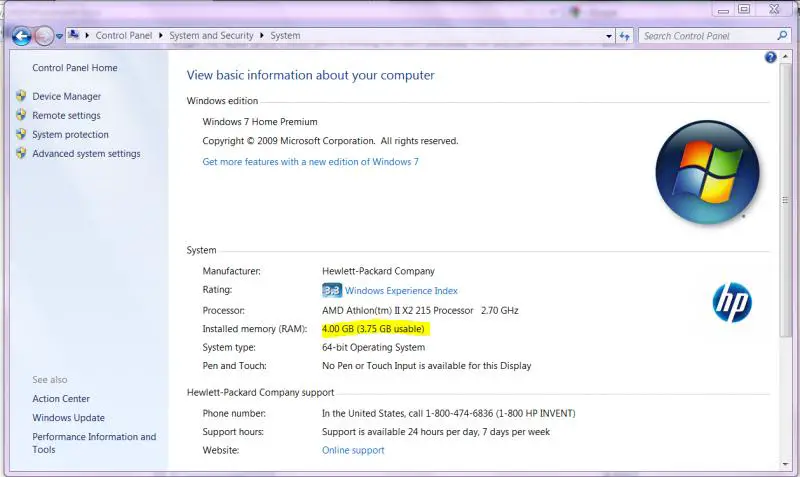Go to Control Panel Home

click(x=74, y=68)
